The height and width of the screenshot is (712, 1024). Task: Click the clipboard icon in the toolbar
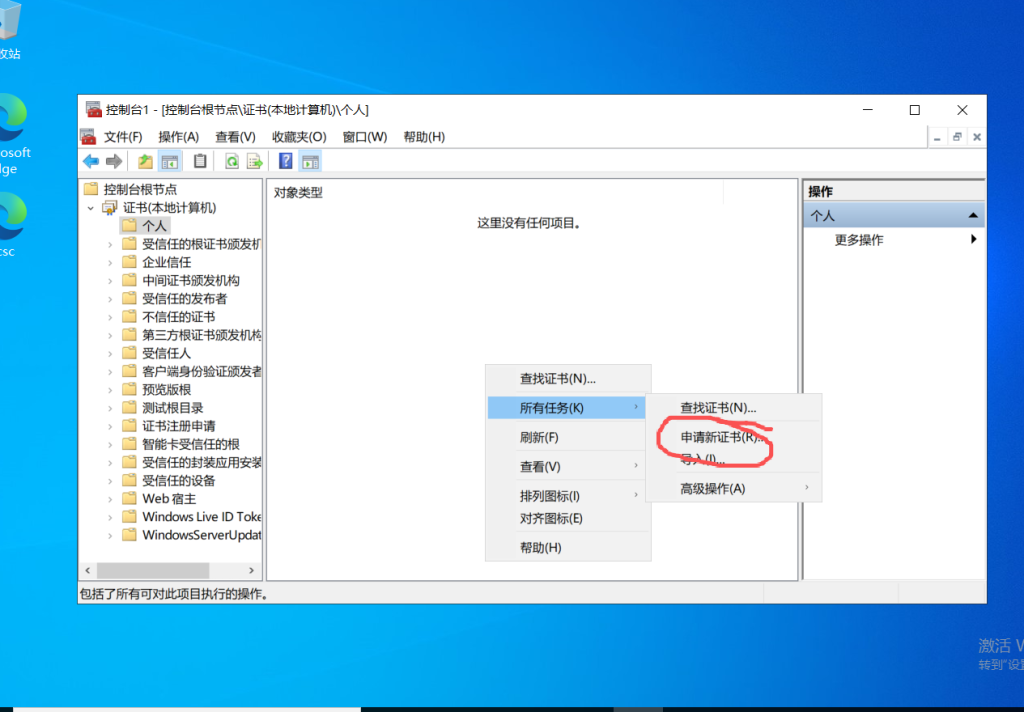200,161
